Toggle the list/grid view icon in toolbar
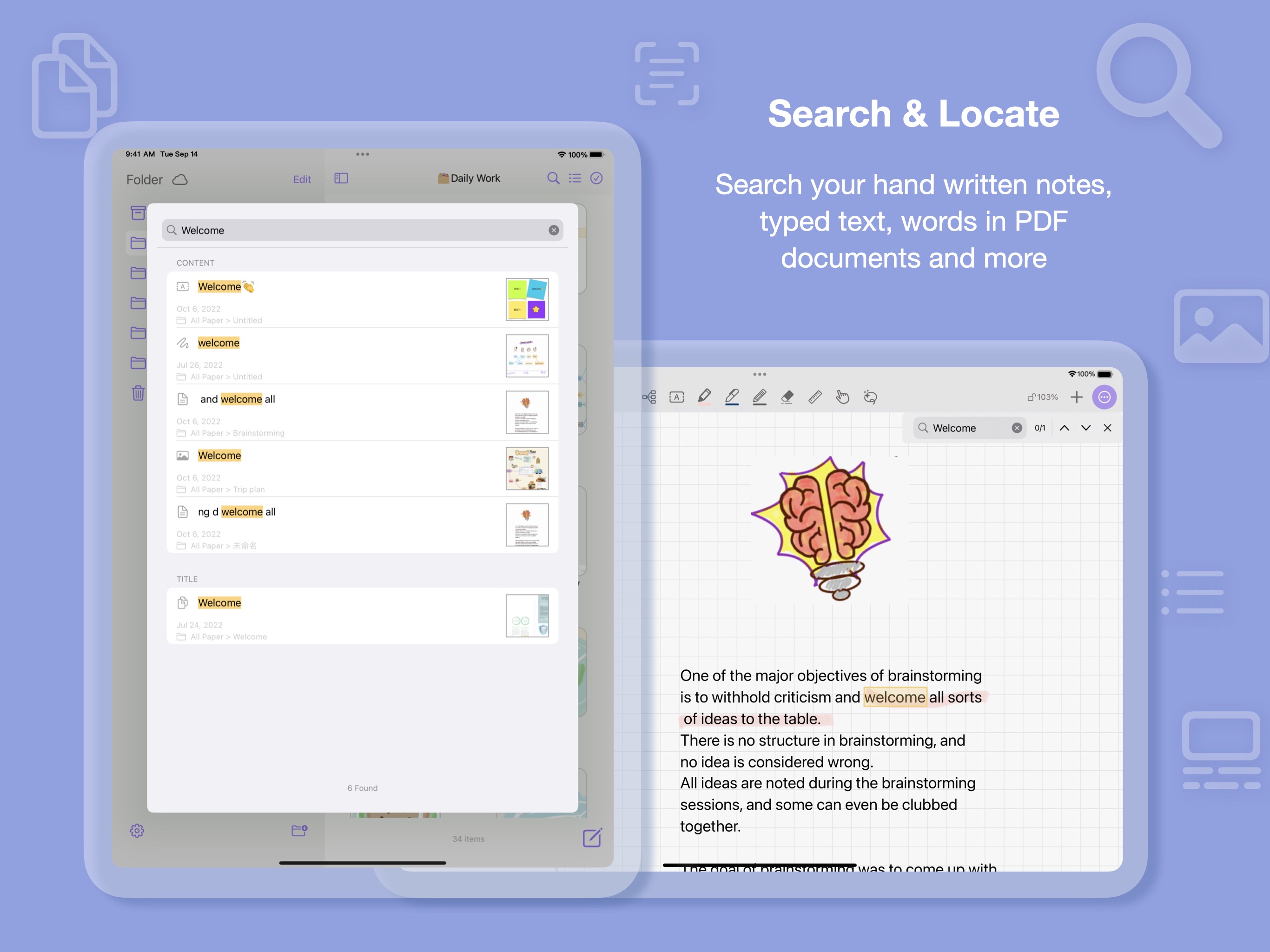The image size is (1270, 952). pos(575,179)
